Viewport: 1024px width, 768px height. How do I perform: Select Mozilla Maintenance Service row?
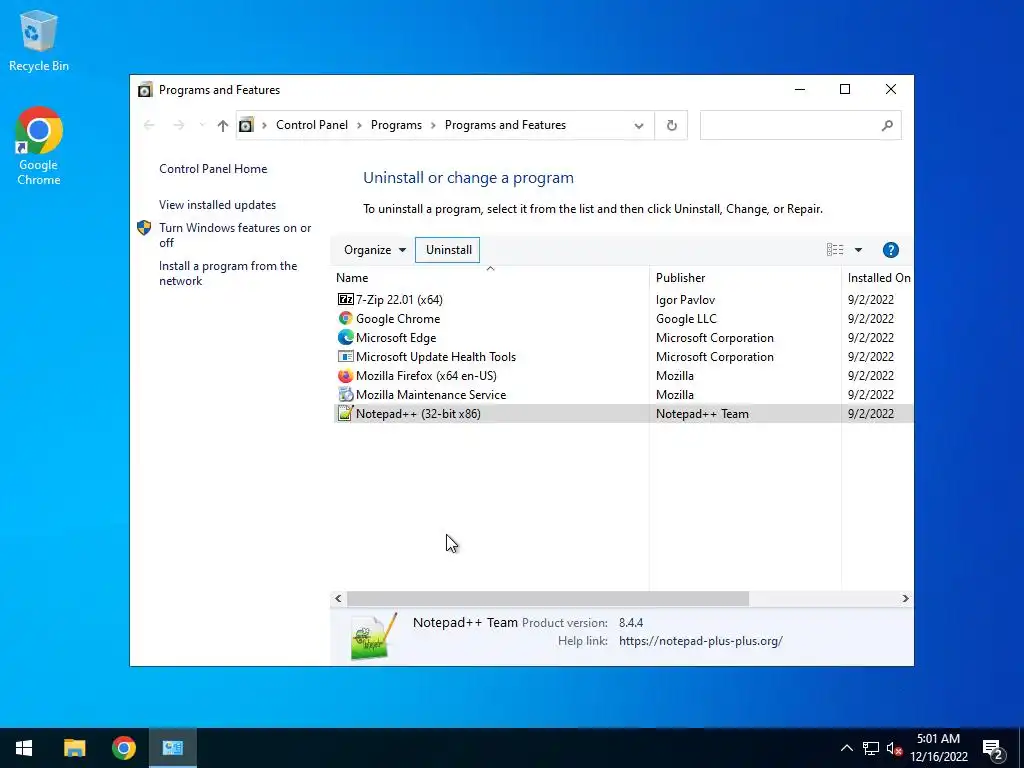[624, 394]
